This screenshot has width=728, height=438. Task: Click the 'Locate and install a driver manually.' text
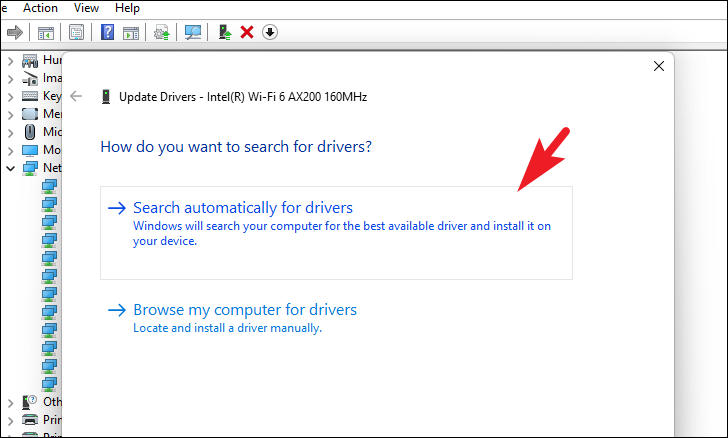tap(228, 328)
